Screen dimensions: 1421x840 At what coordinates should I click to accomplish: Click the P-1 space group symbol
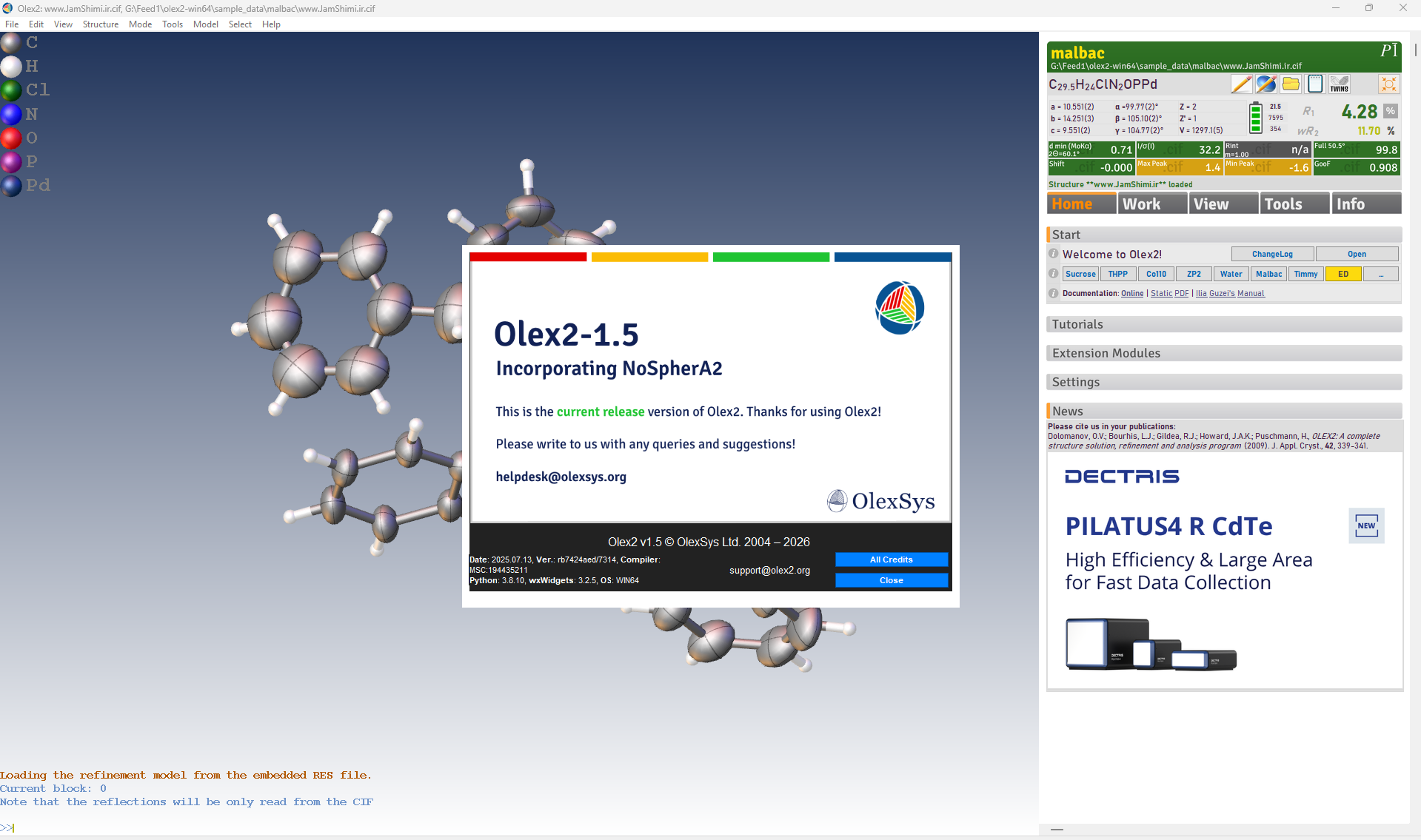[x=1388, y=50]
